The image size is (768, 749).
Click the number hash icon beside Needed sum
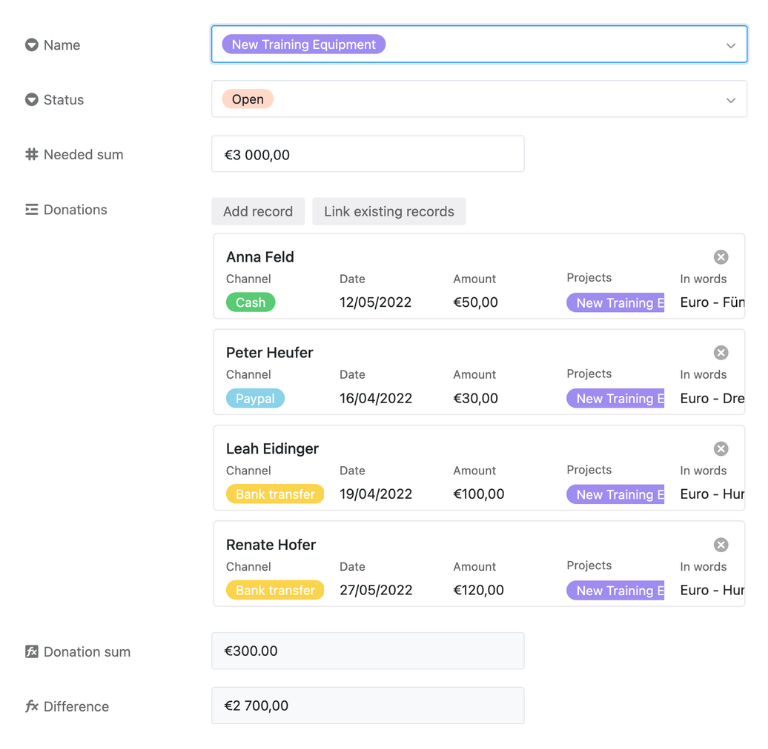[32, 154]
